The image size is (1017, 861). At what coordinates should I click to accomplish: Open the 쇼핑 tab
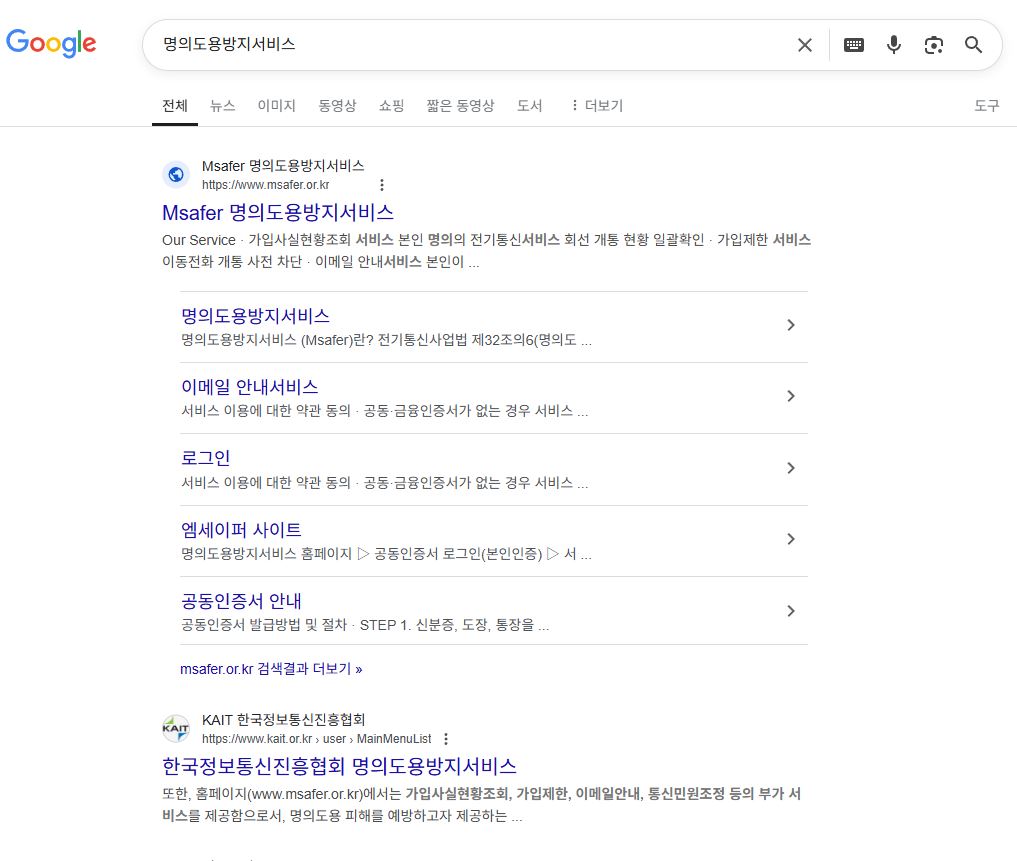tap(392, 105)
